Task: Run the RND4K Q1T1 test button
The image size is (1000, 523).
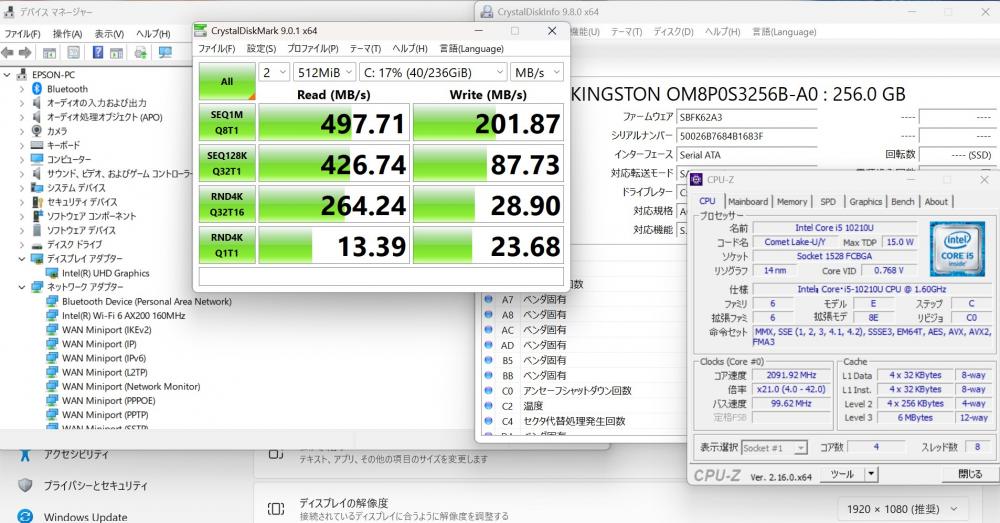Action: pos(227,244)
